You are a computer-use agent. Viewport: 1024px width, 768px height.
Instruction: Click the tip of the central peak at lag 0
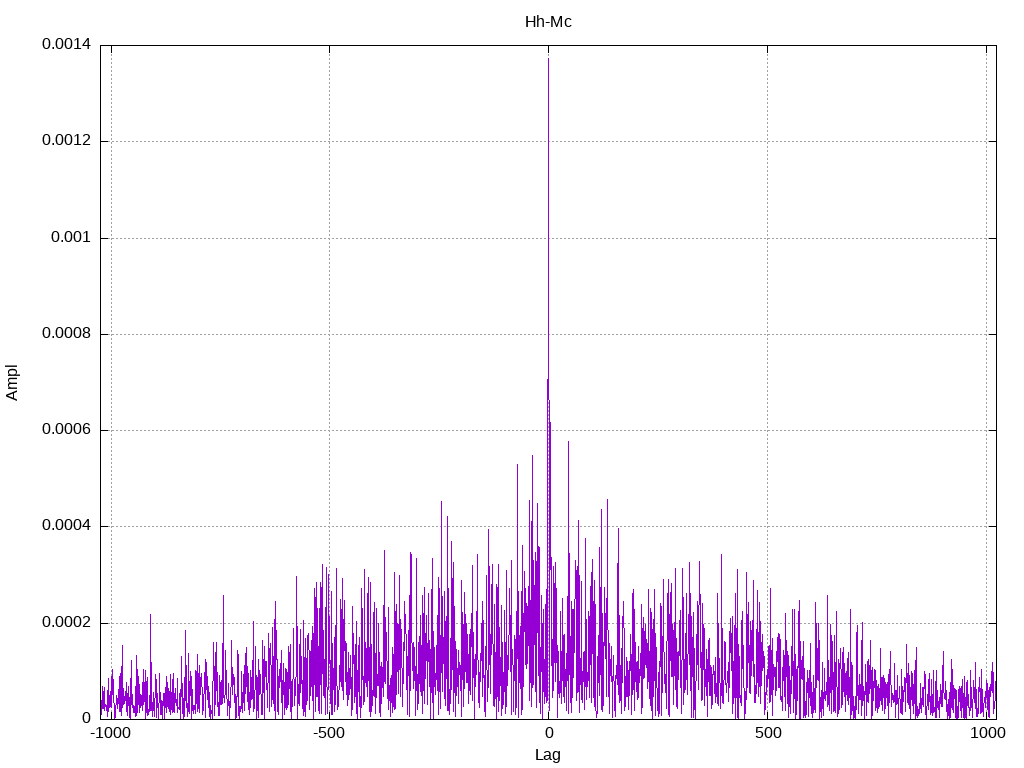tap(548, 59)
